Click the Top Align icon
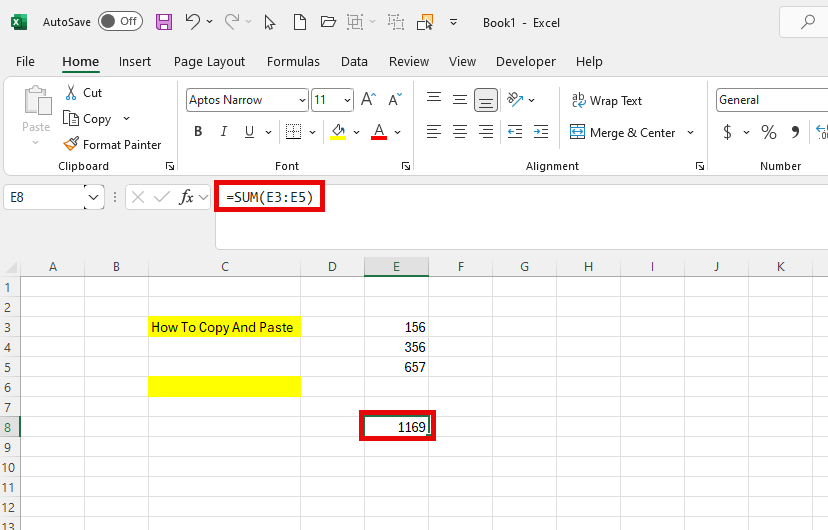 point(434,99)
